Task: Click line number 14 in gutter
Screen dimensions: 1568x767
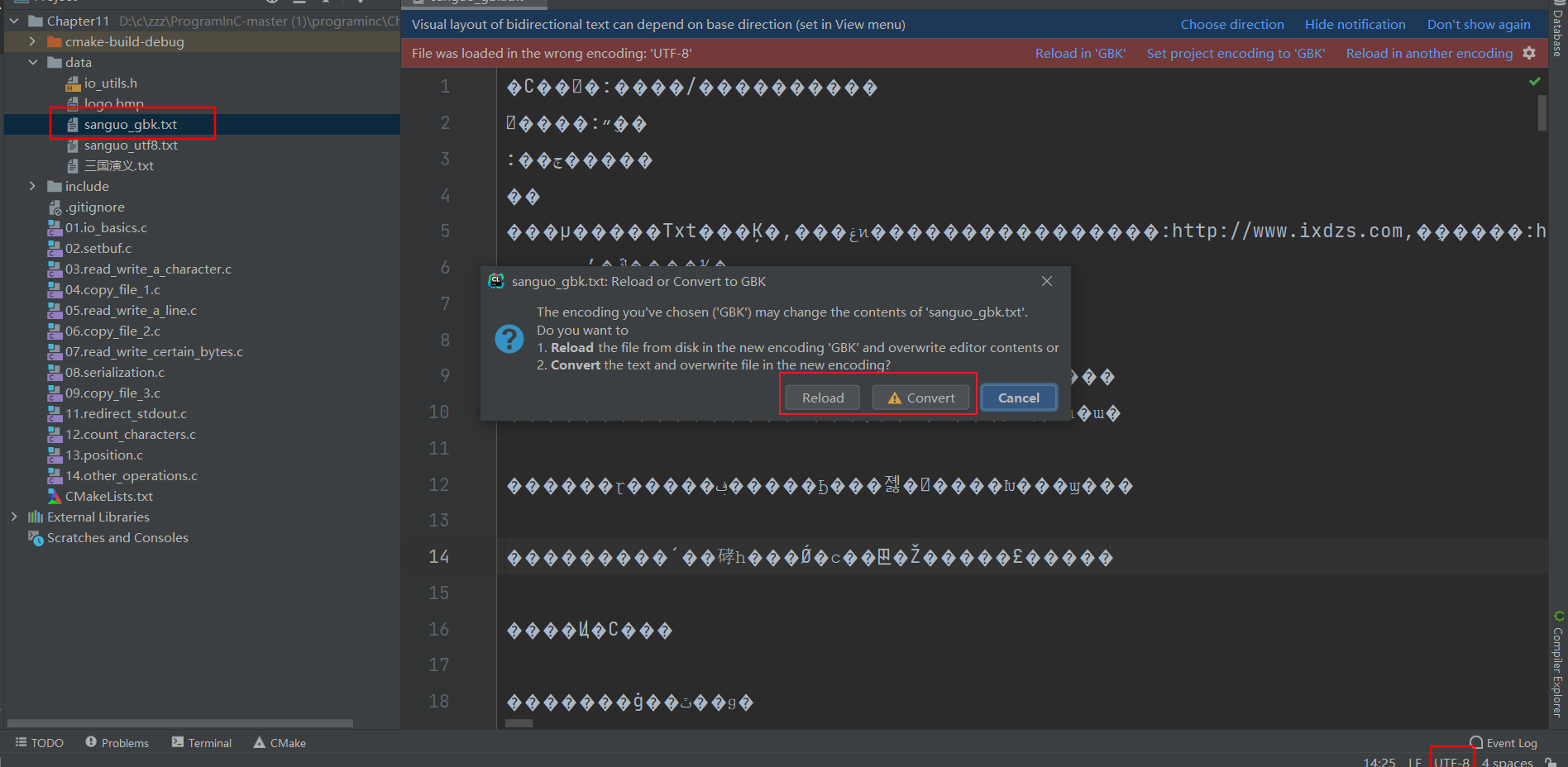Action: pos(439,557)
